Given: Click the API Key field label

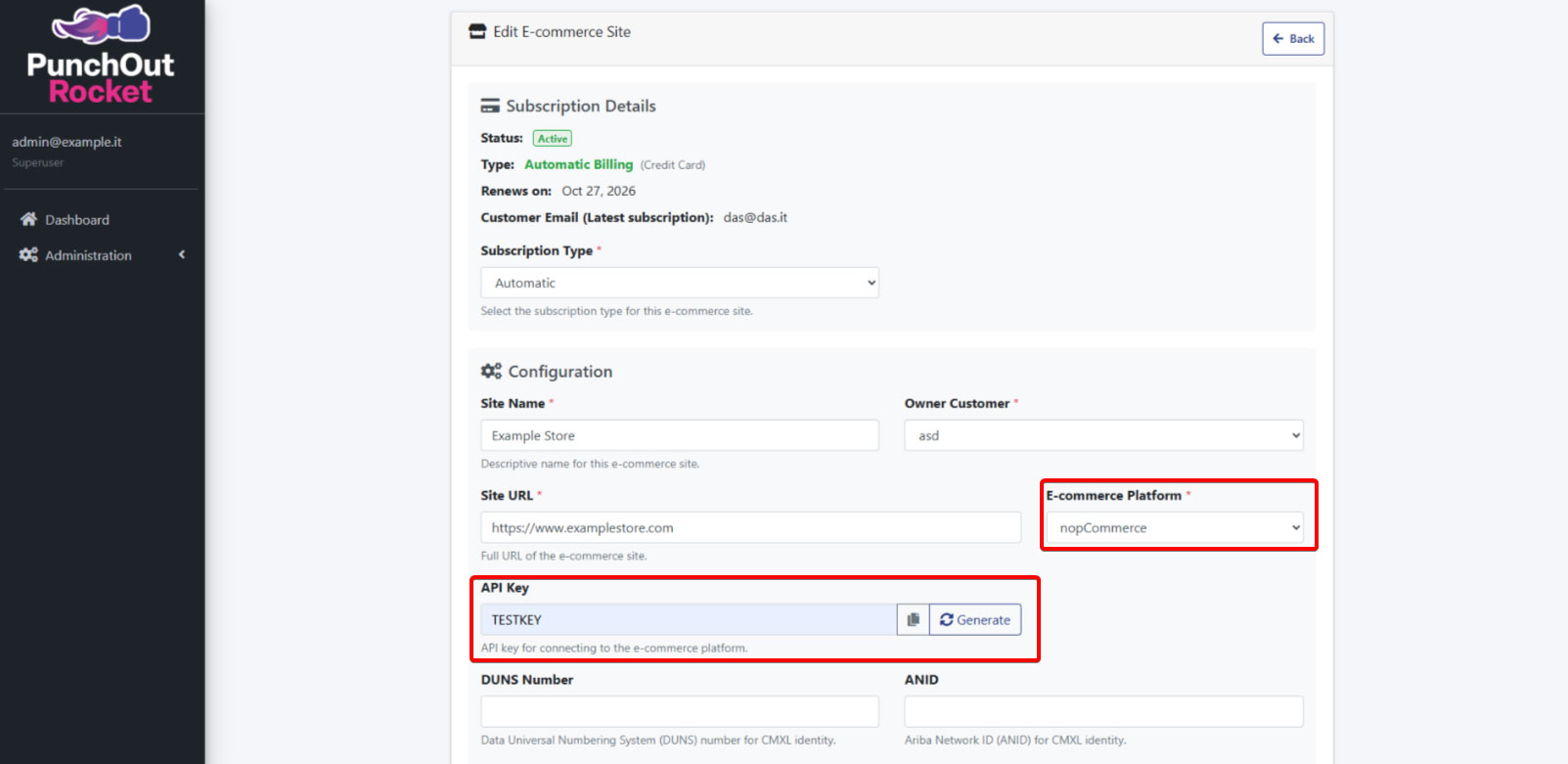Looking at the screenshot, I should [505, 587].
